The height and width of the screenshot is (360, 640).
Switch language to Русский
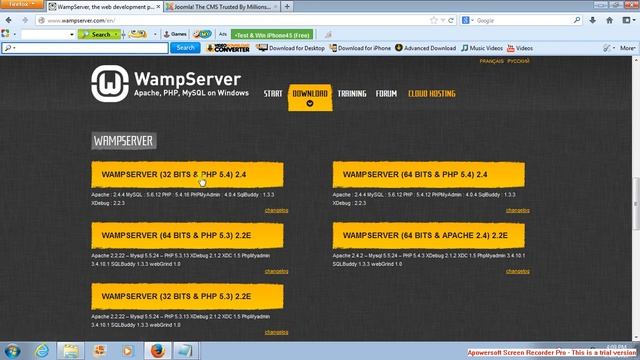pos(518,61)
